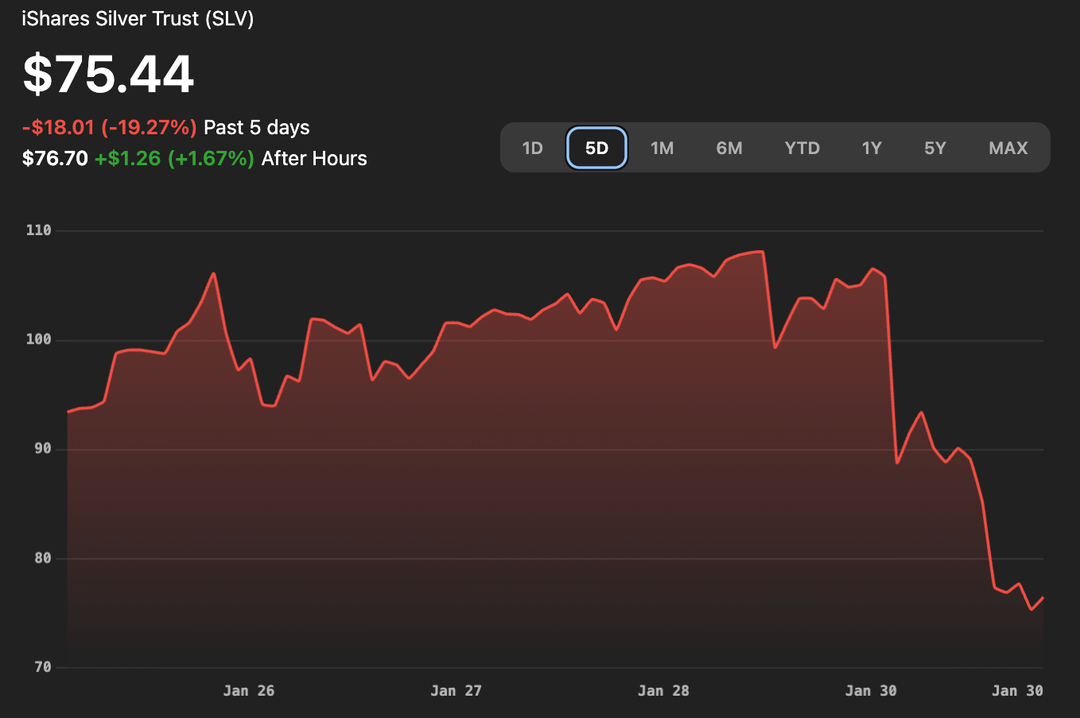Image resolution: width=1080 pixels, height=718 pixels.
Task: Select the YTD range option
Action: pyautogui.click(x=802, y=148)
